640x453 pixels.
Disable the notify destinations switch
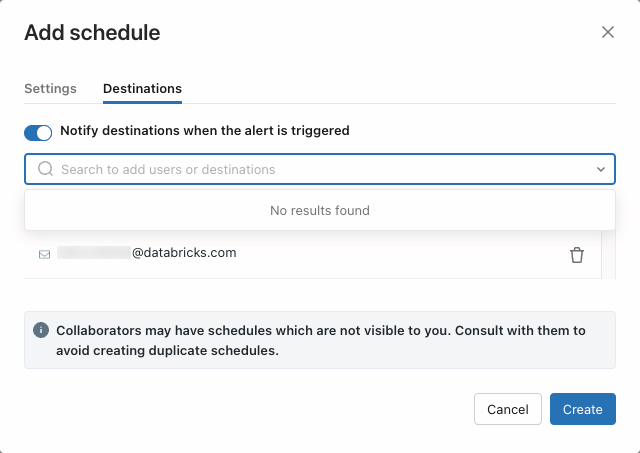pos(38,132)
